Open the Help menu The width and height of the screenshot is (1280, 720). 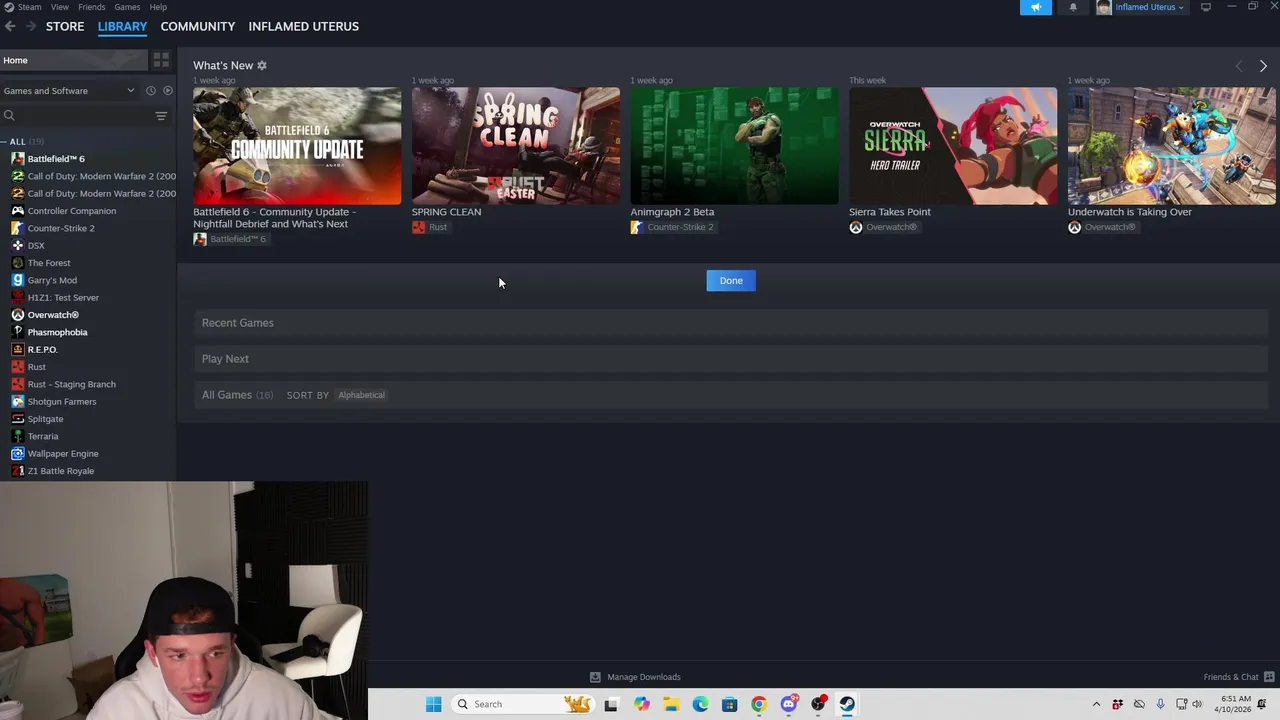coord(158,7)
